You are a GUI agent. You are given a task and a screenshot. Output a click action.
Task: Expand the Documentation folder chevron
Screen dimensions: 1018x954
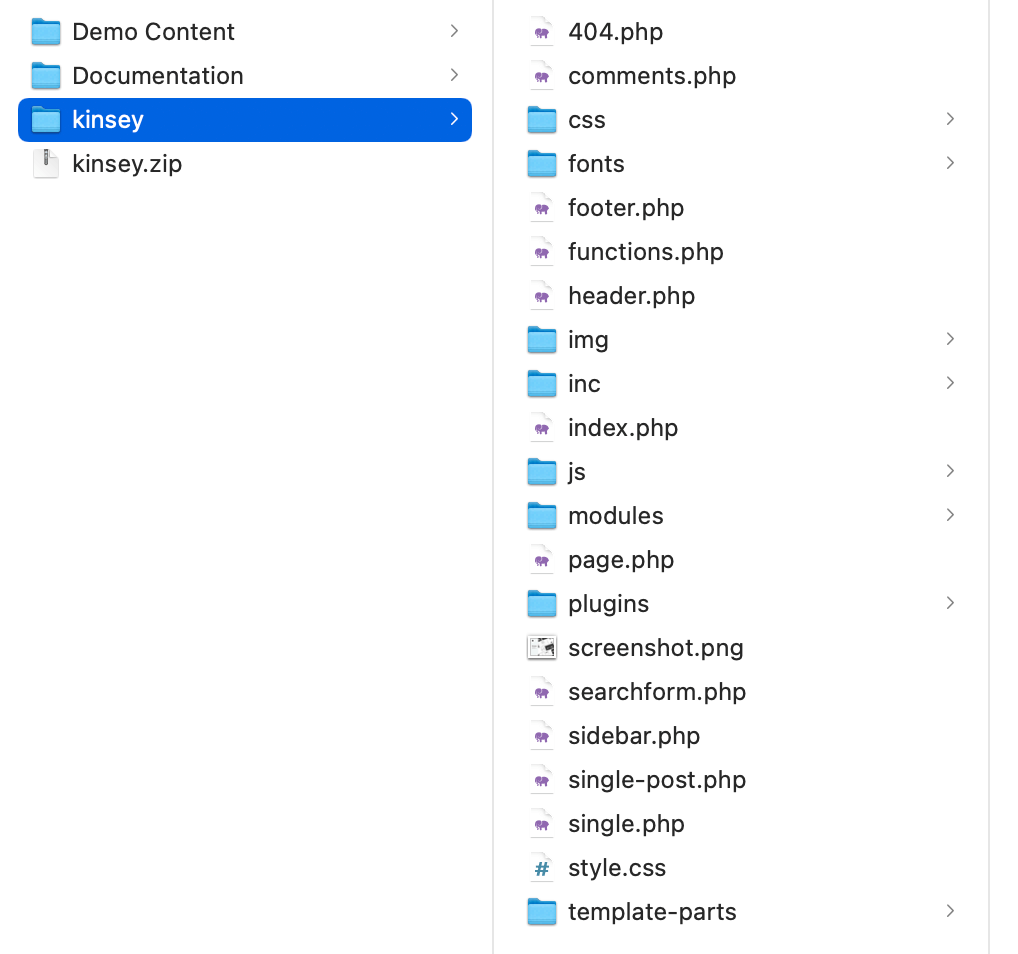pos(454,76)
